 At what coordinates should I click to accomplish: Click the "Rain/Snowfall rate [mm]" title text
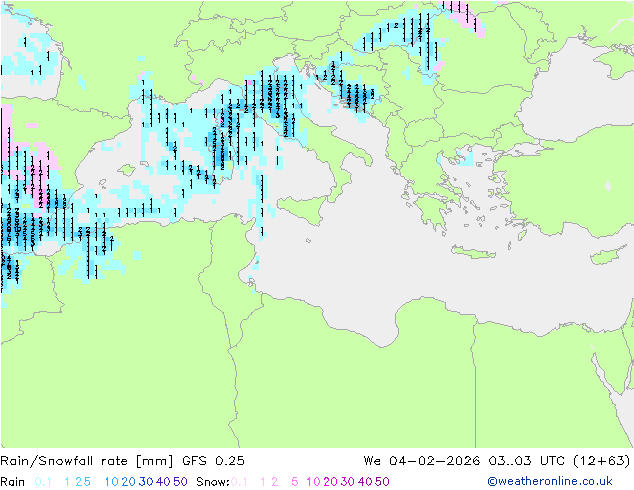pyautogui.click(x=87, y=461)
